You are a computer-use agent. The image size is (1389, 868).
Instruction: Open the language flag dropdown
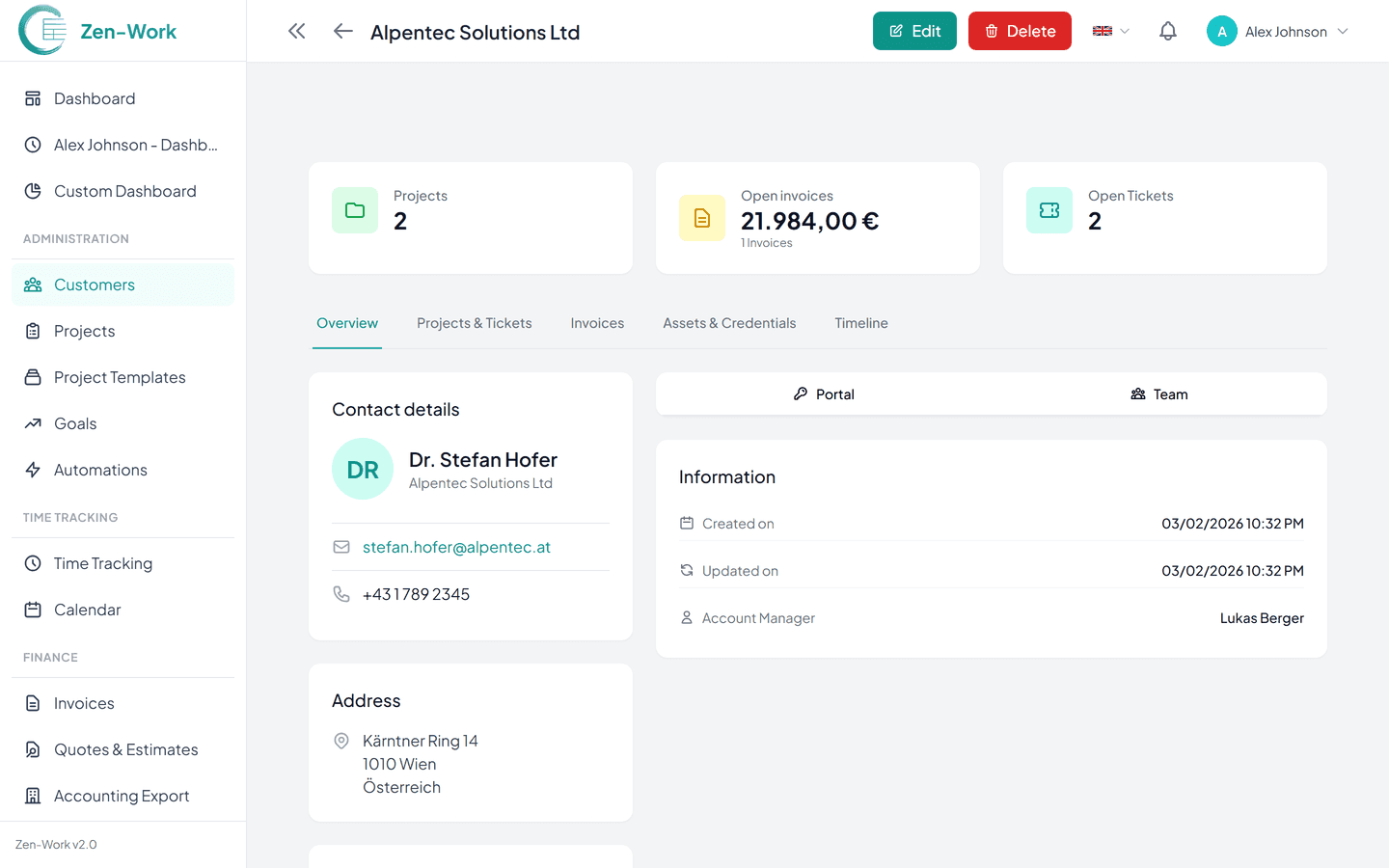[1110, 32]
